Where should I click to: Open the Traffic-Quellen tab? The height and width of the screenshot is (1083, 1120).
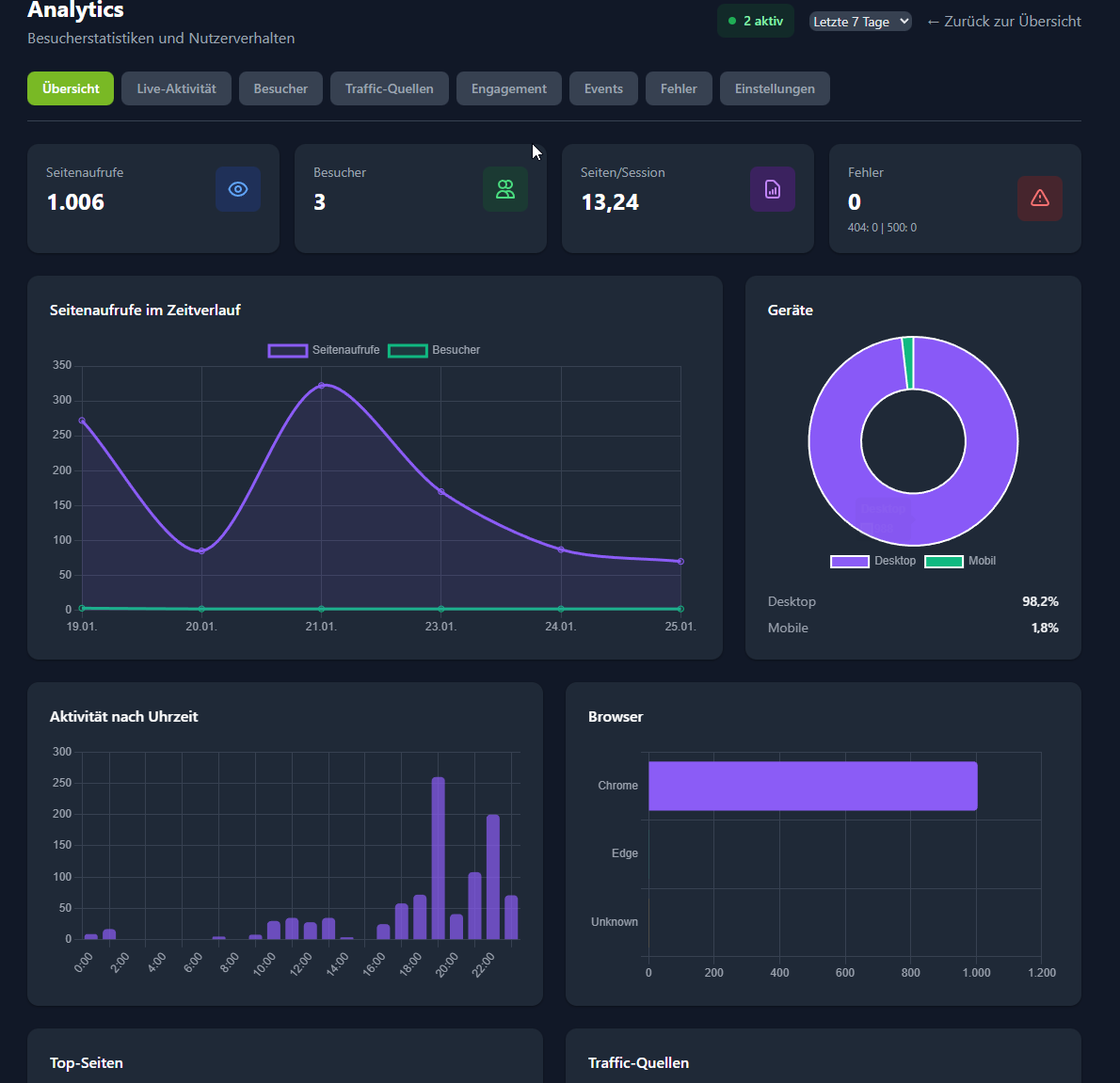(389, 88)
